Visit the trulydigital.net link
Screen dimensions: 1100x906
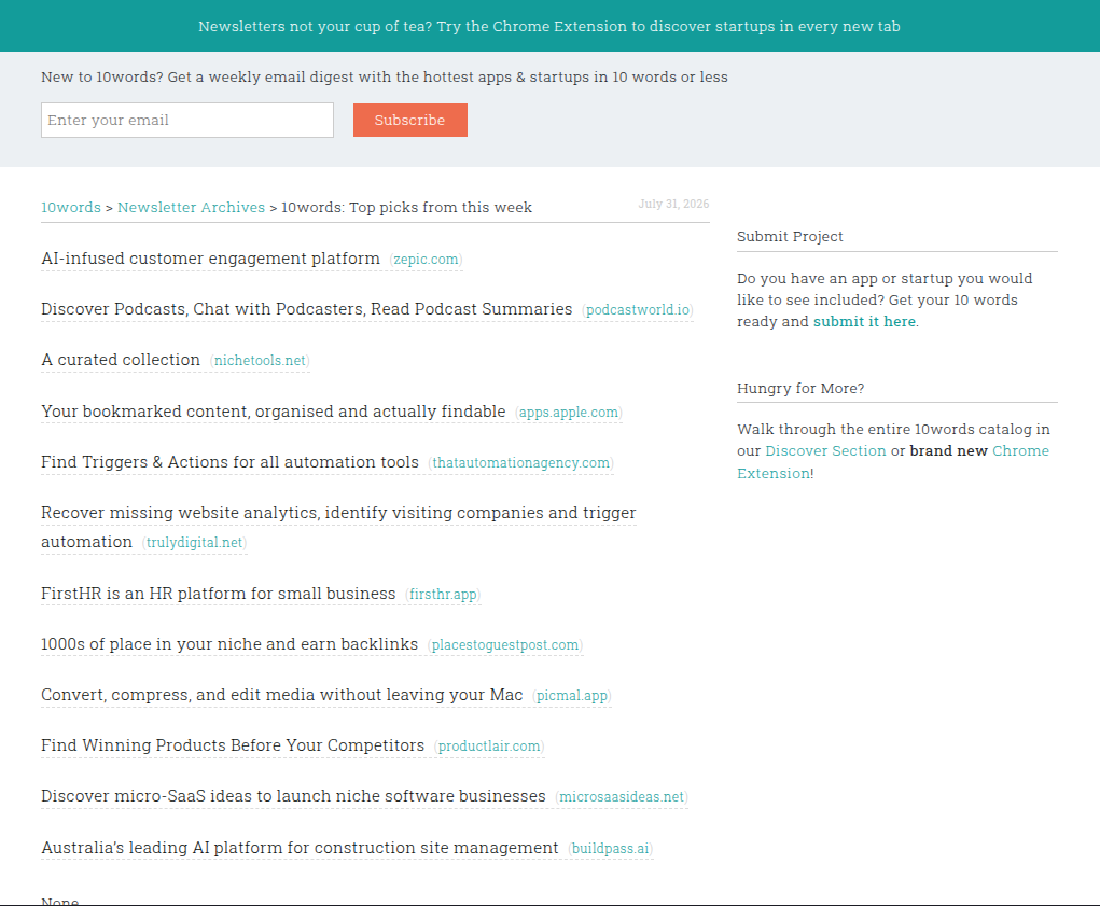194,542
